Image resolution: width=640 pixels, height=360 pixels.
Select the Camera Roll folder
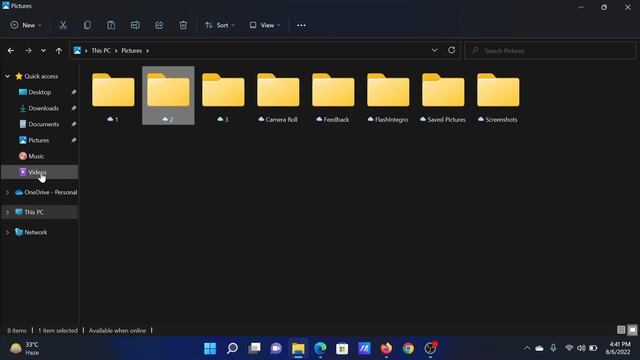278,96
